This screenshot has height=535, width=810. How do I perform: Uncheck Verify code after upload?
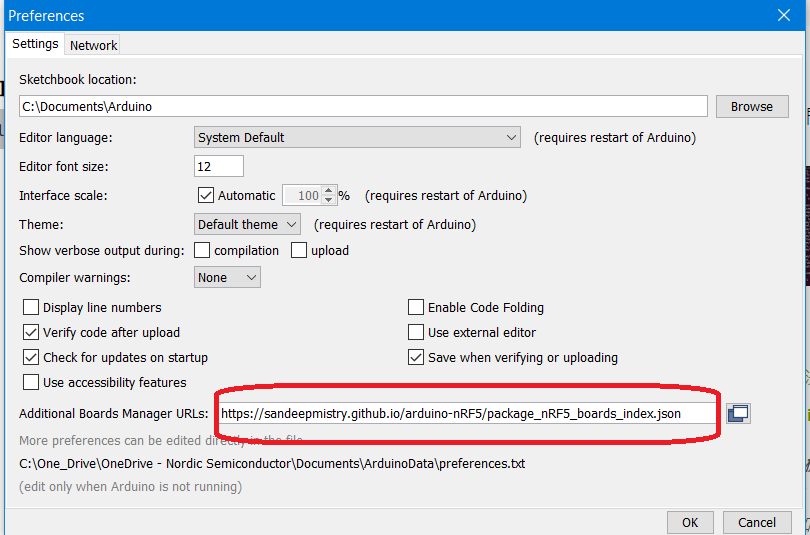coord(31,333)
